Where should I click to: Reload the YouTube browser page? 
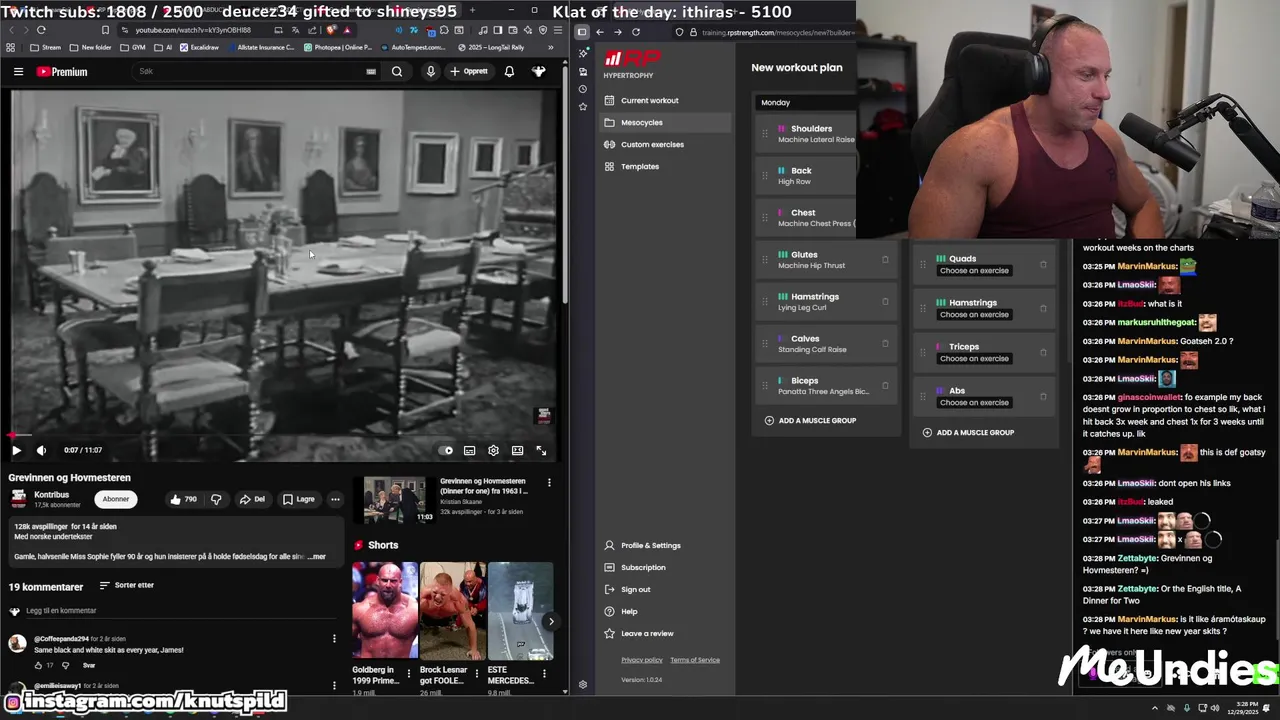[x=41, y=30]
